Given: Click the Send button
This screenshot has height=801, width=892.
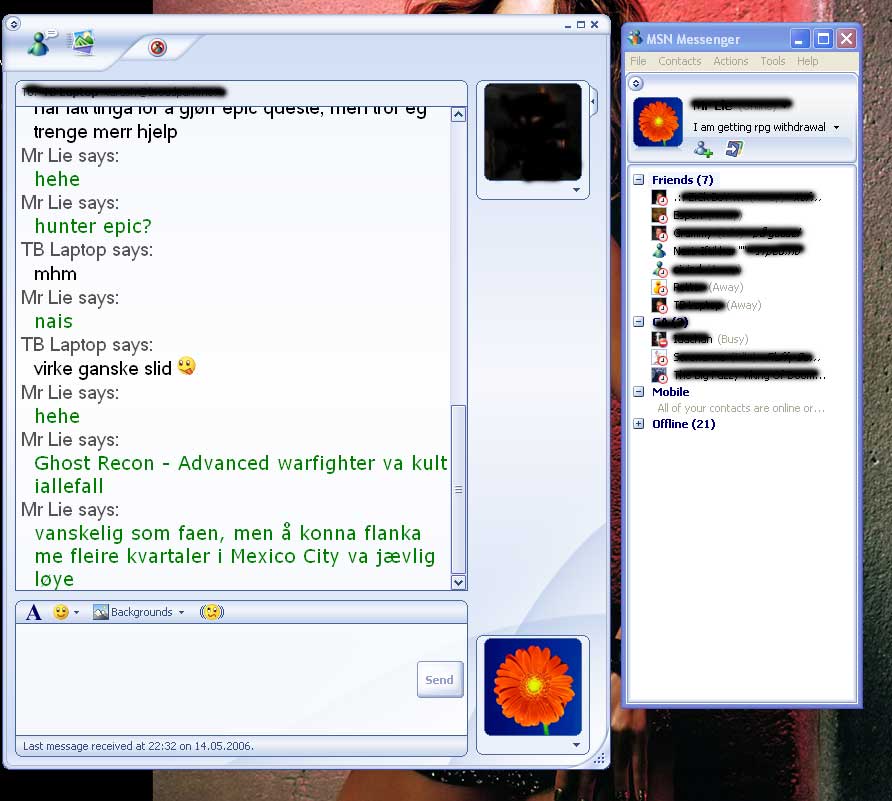Looking at the screenshot, I should 440,679.
